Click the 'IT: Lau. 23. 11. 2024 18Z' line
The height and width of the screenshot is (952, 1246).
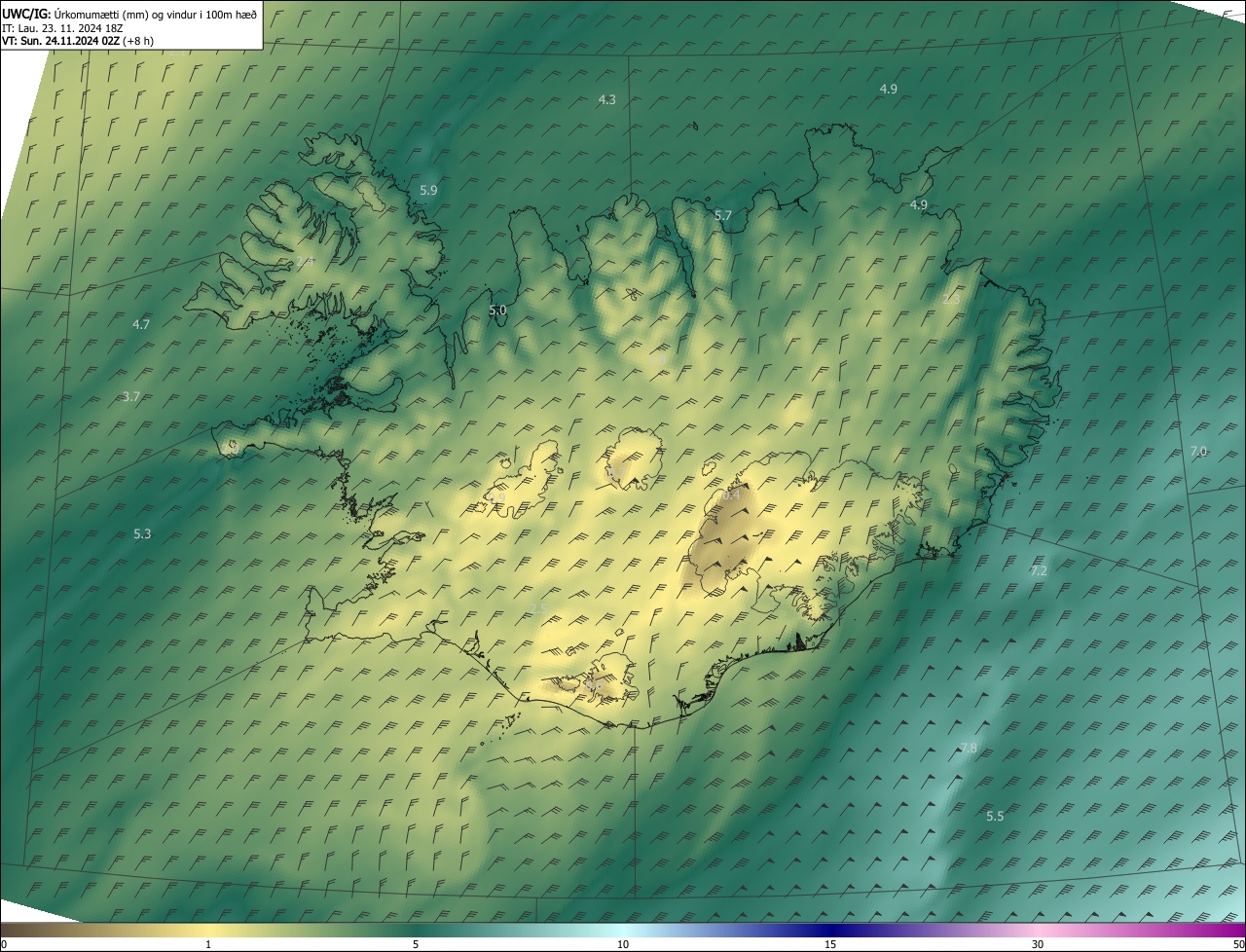60,28
